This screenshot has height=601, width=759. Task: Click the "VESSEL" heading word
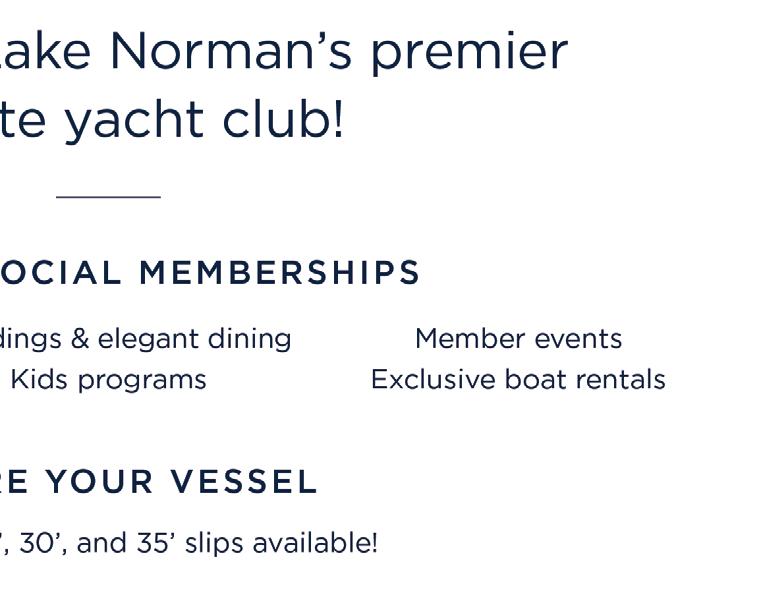click(x=243, y=482)
